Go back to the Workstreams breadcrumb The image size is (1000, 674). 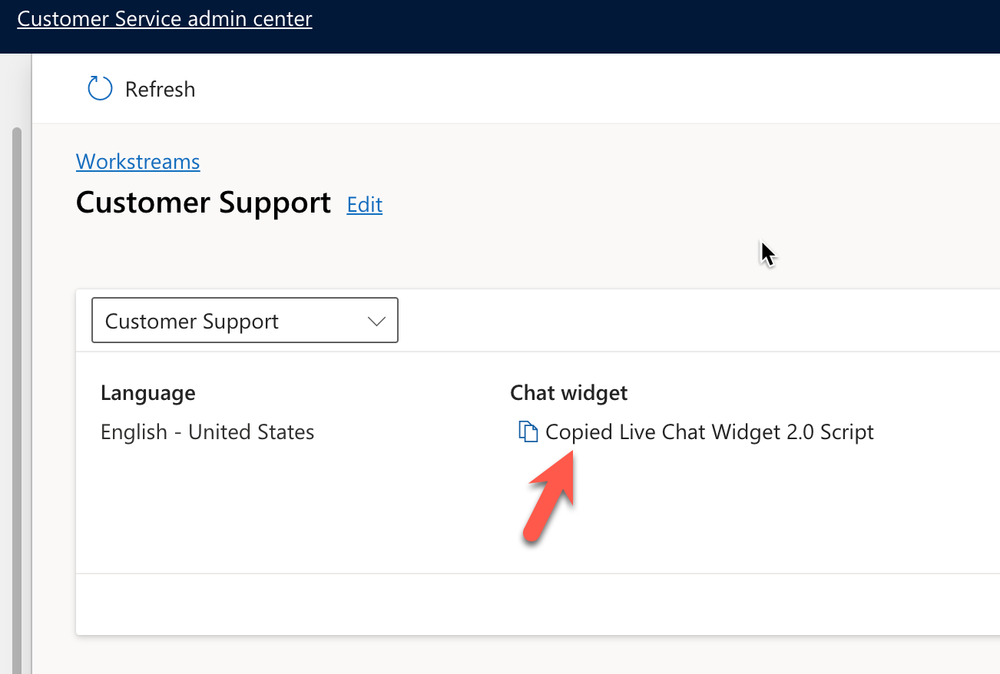pyautogui.click(x=138, y=162)
